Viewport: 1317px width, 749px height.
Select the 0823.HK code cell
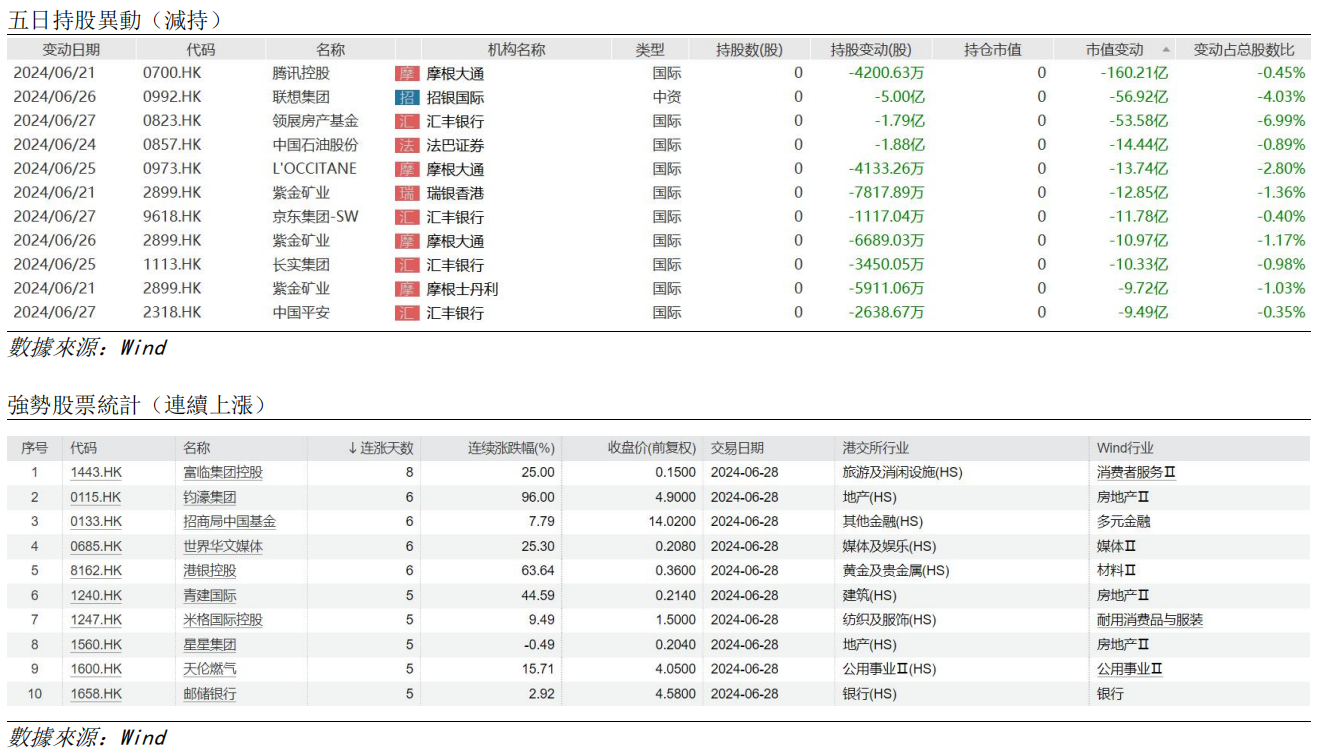pyautogui.click(x=172, y=121)
